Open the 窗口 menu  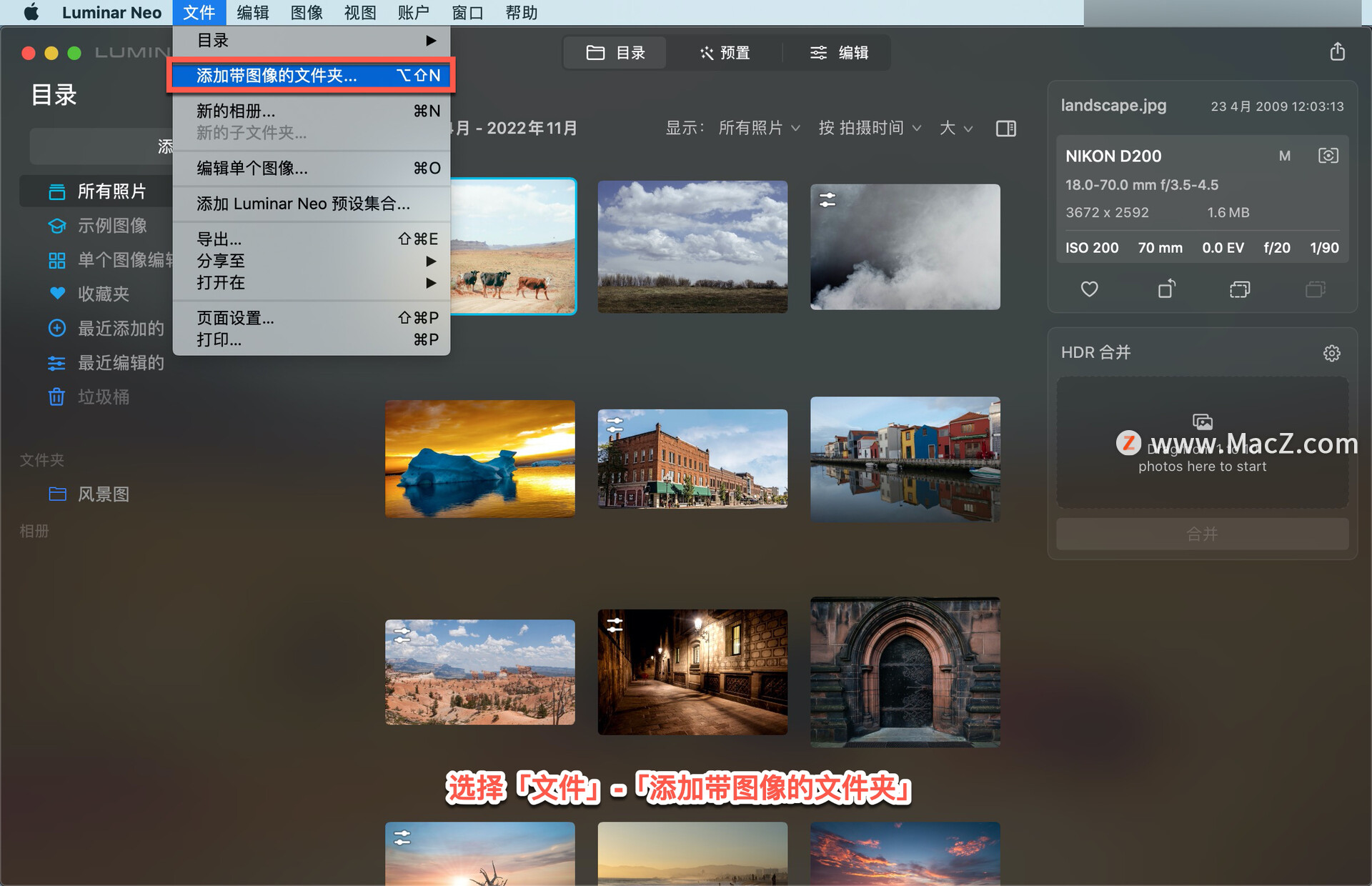click(467, 12)
